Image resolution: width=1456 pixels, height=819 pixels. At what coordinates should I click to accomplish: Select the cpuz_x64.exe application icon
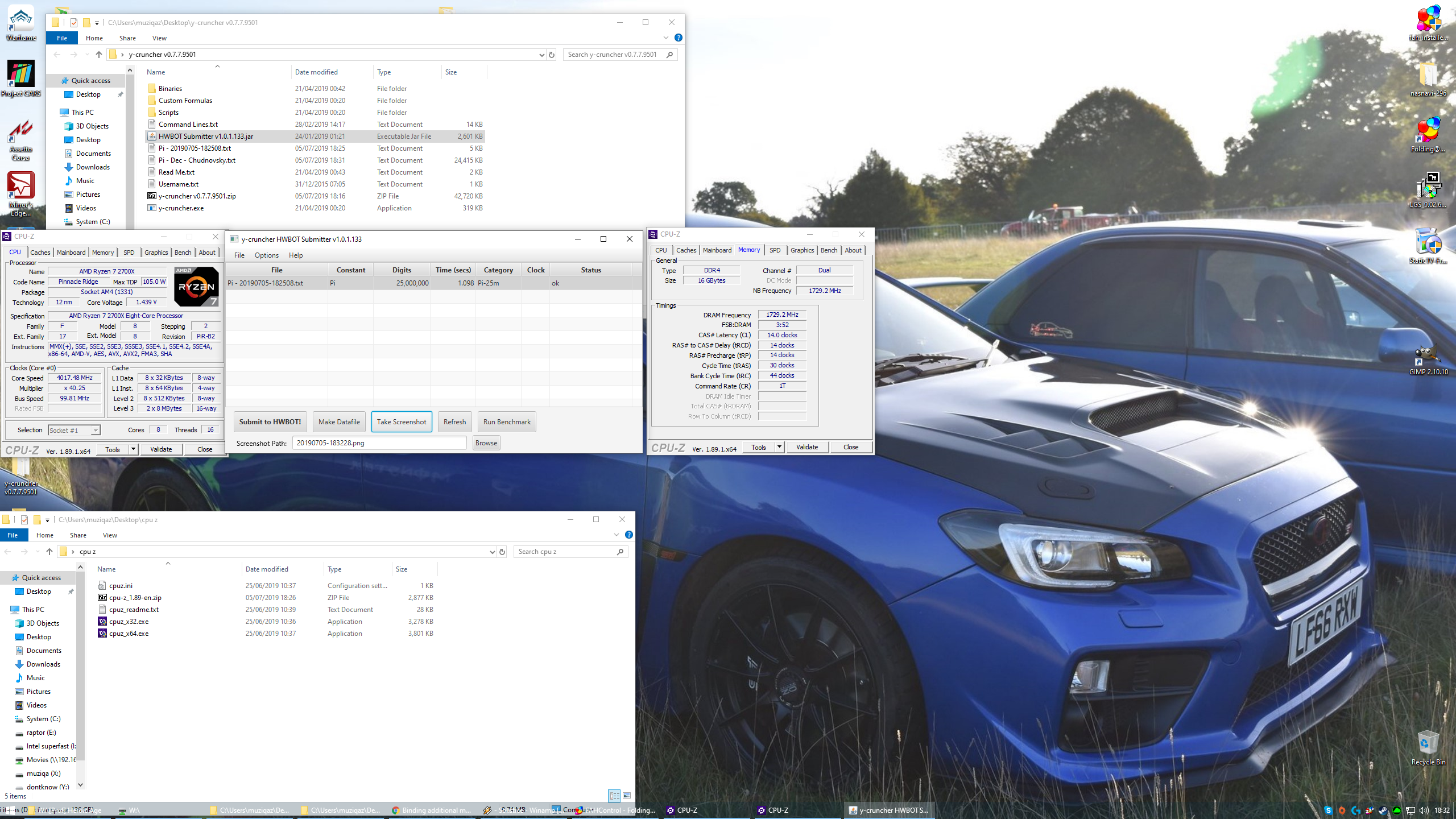(x=102, y=634)
